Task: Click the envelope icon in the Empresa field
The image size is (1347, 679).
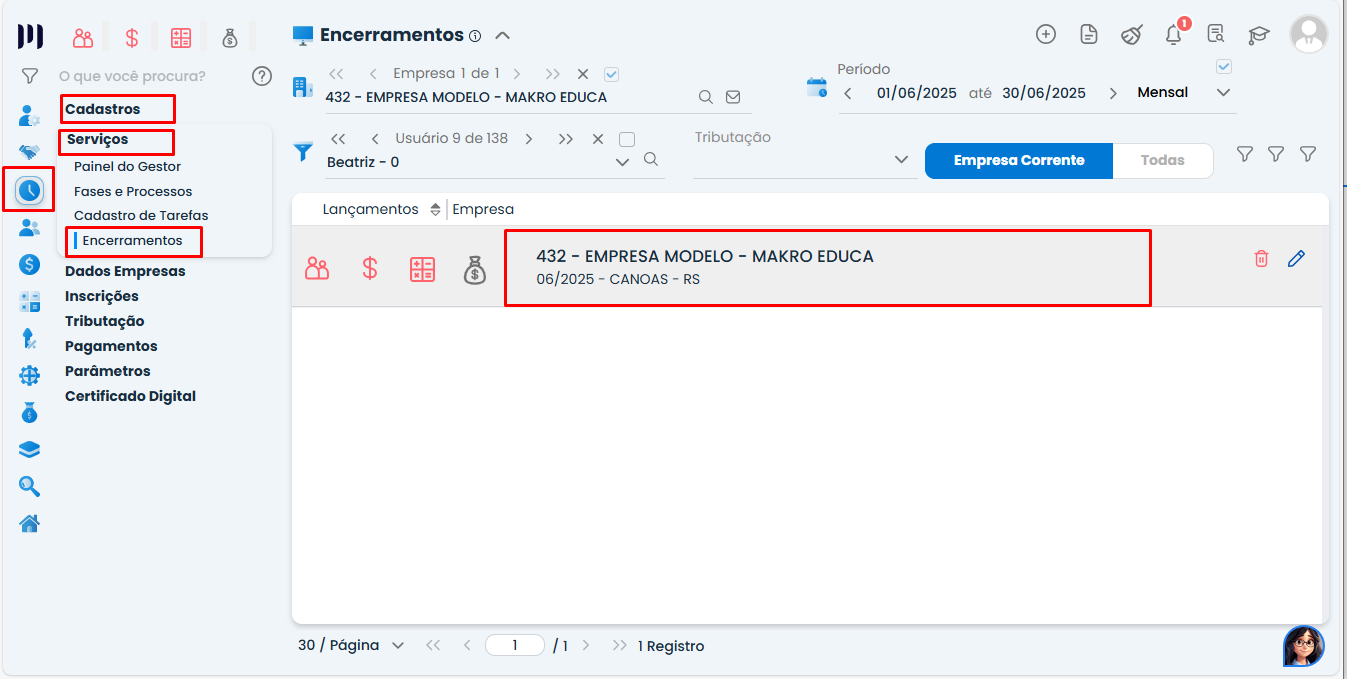Action: point(733,97)
